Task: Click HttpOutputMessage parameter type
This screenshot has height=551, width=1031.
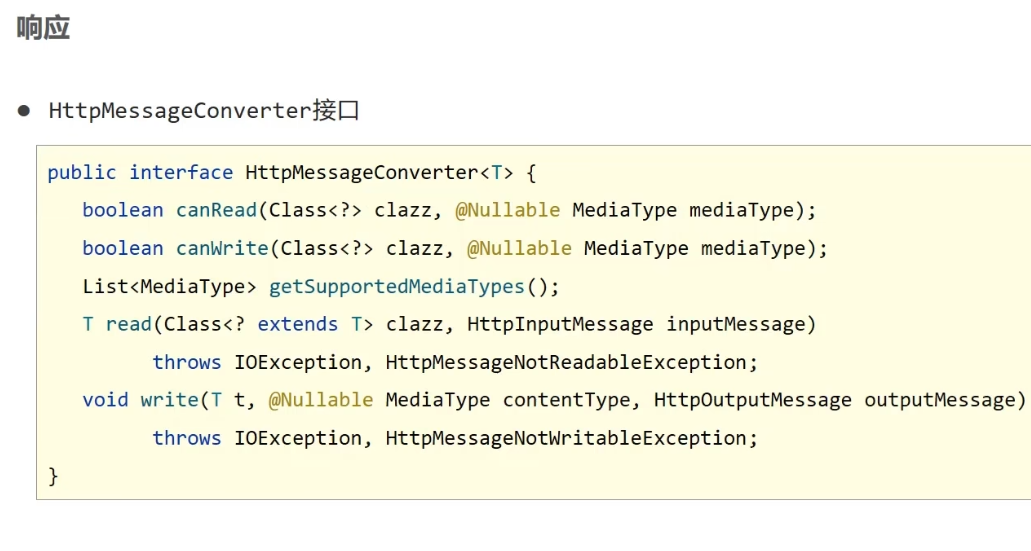Action: [x=753, y=400]
